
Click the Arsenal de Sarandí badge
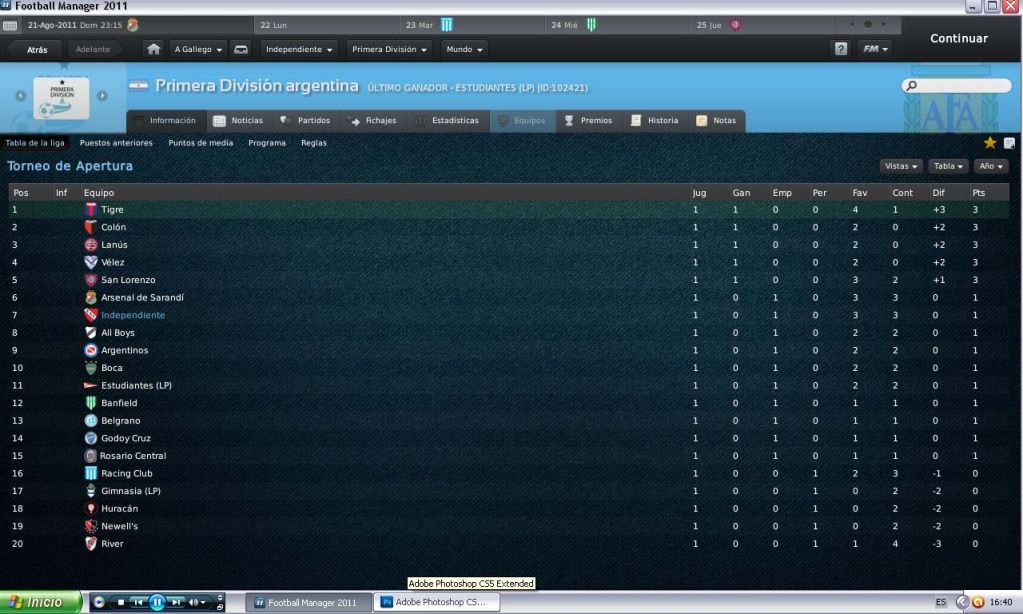(x=91, y=298)
